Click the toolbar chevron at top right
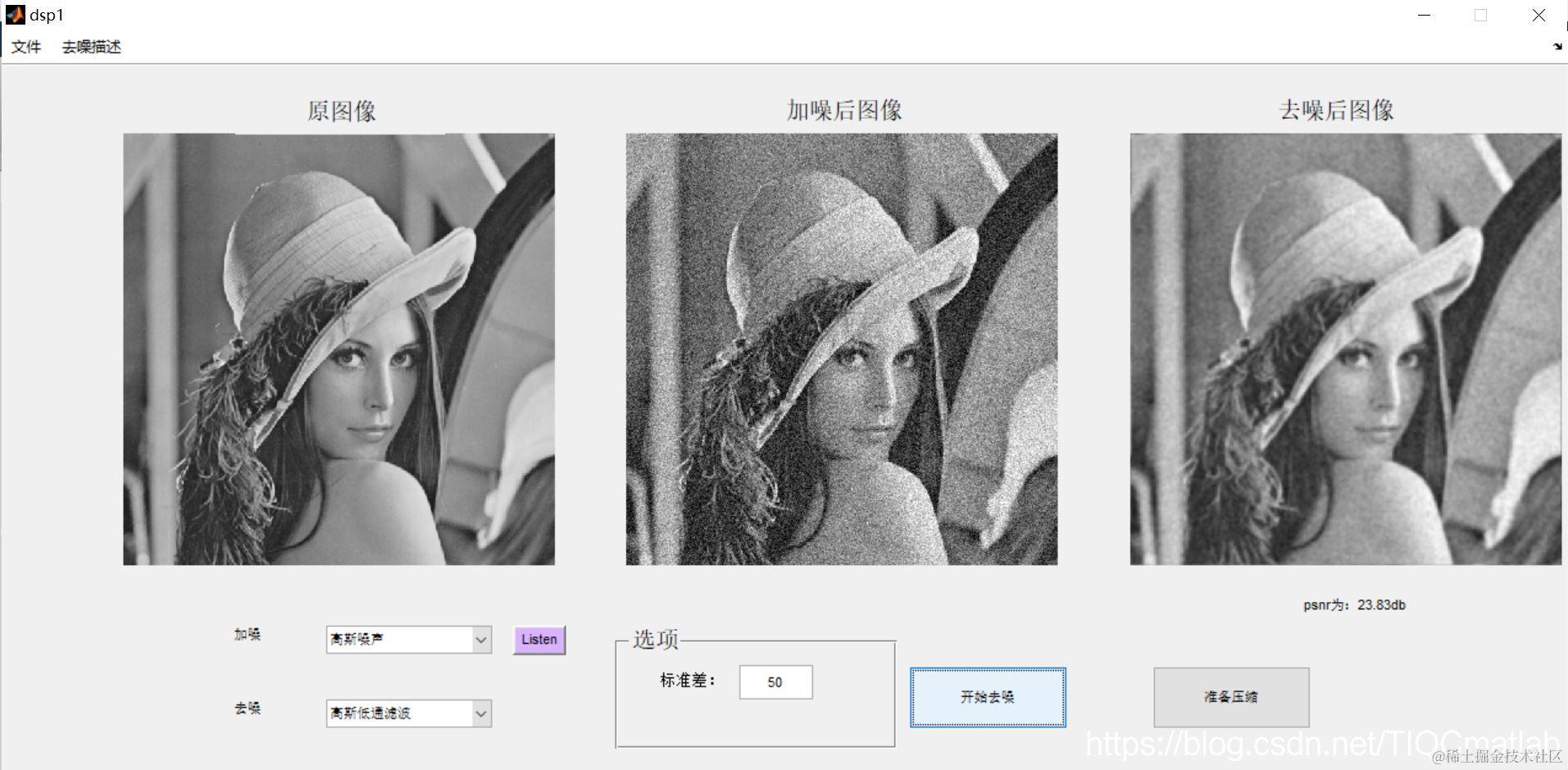1568x770 pixels. click(1556, 47)
